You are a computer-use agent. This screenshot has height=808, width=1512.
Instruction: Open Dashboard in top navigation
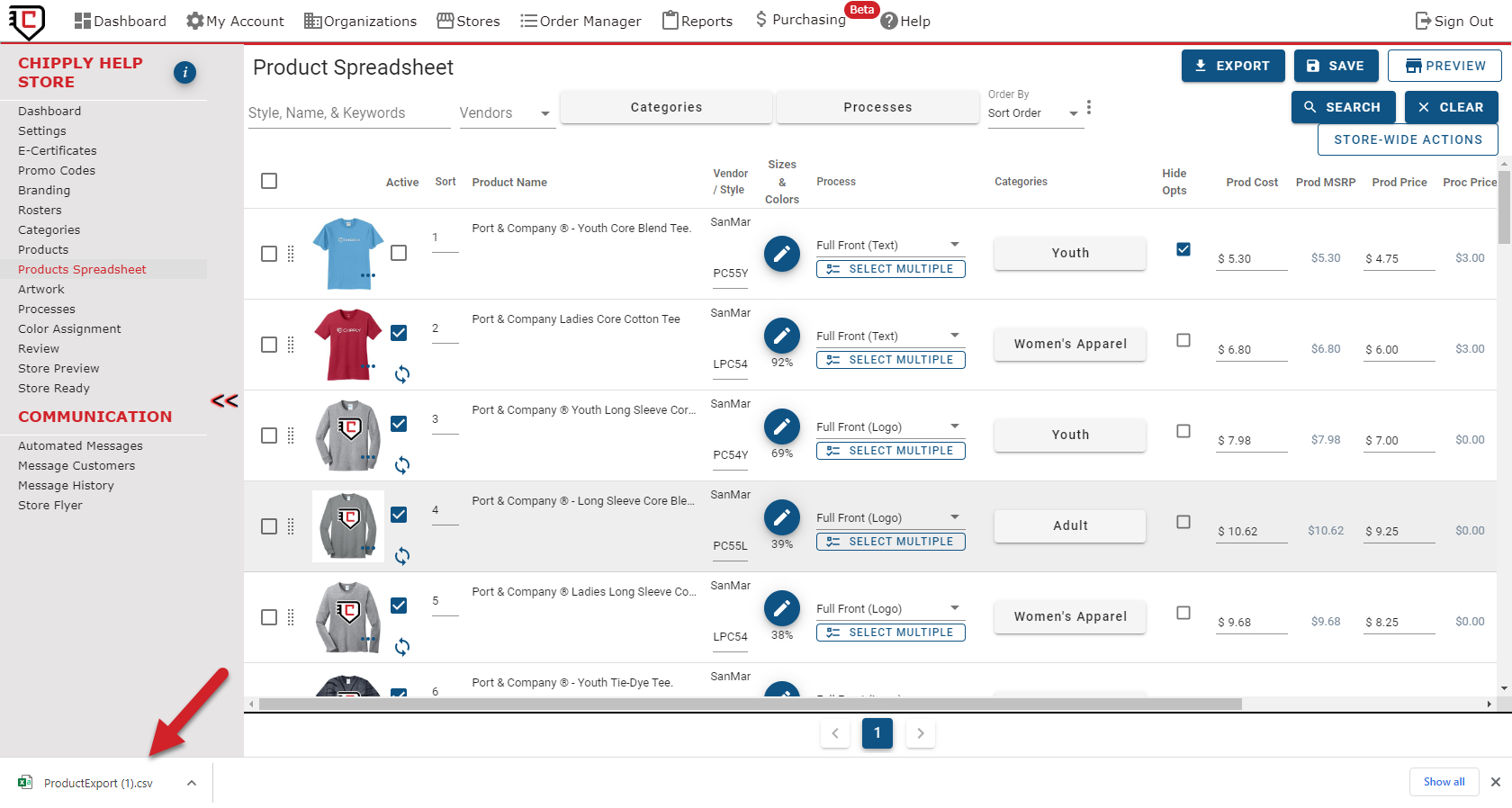(x=121, y=21)
